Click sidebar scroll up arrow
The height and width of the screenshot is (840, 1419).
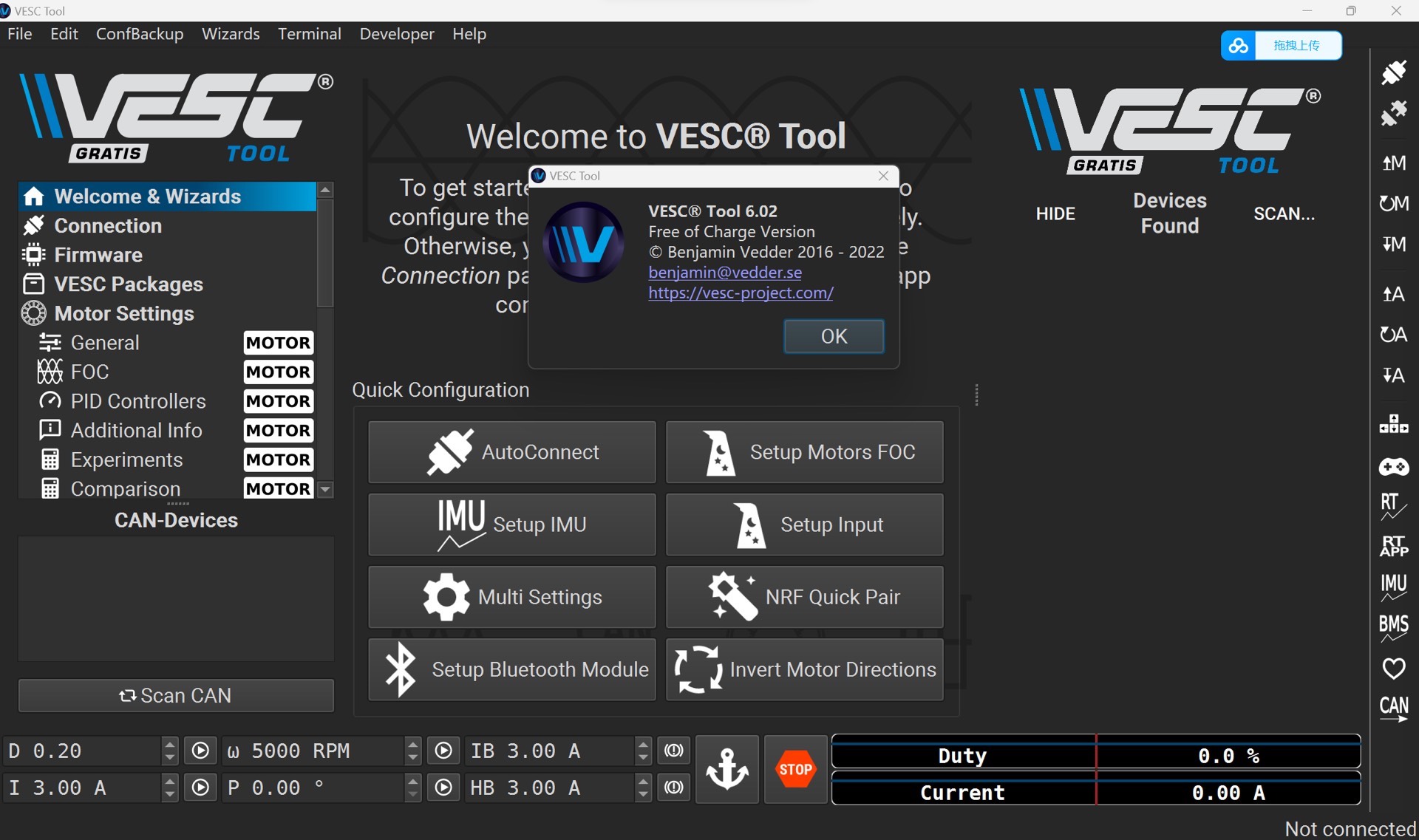tap(325, 190)
